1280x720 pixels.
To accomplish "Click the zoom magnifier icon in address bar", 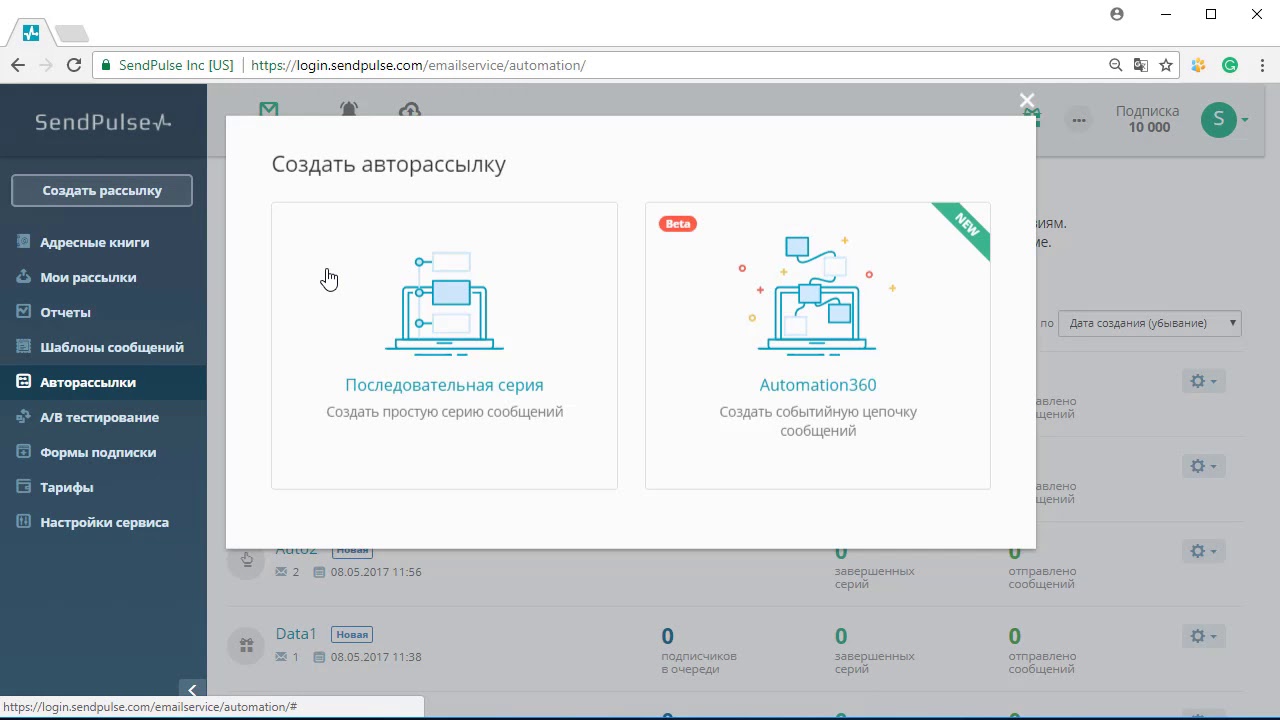I will (1116, 65).
